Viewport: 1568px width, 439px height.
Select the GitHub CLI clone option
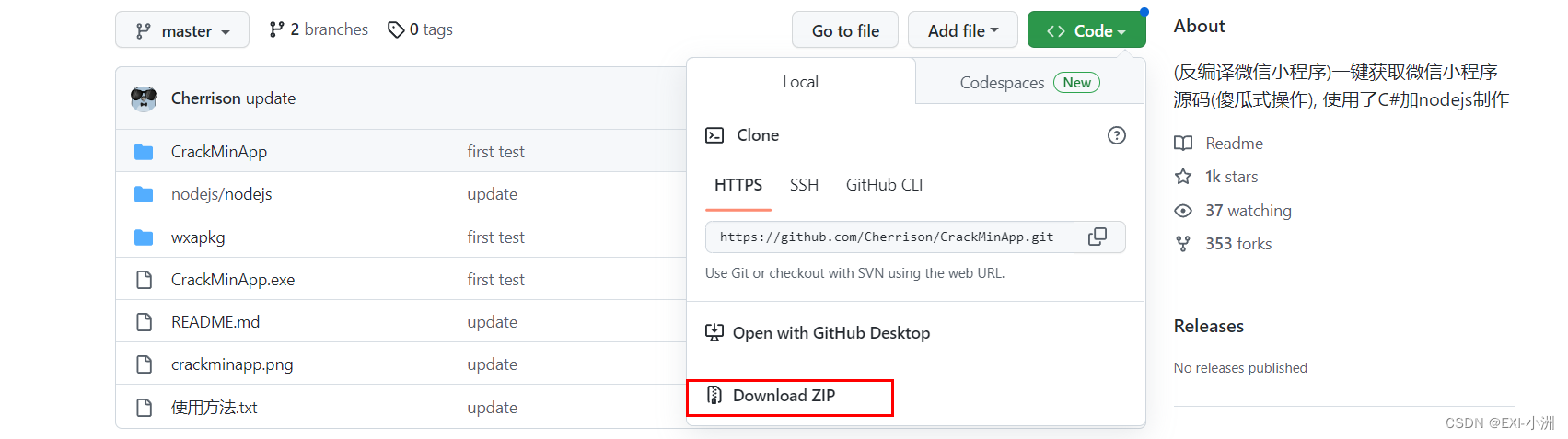[x=884, y=185]
